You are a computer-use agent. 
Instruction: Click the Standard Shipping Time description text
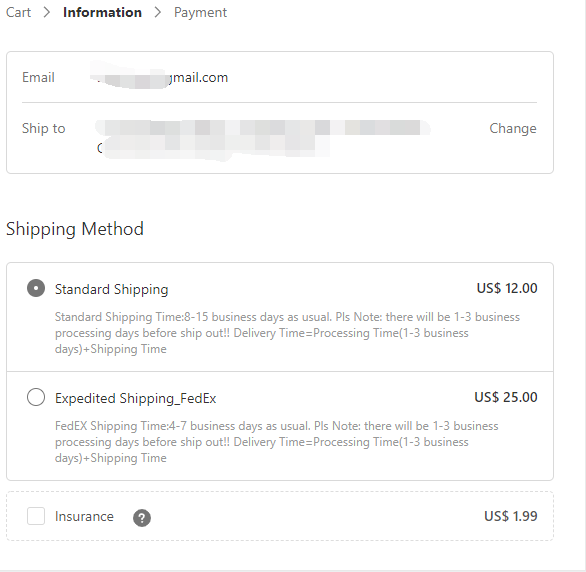click(x=287, y=333)
